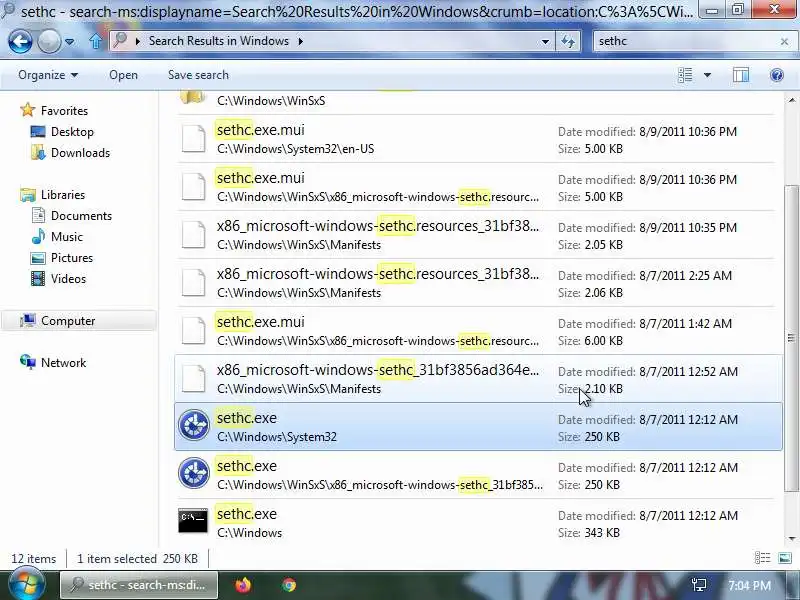
Task: Open the Windows Start menu
Action: pos(27,585)
